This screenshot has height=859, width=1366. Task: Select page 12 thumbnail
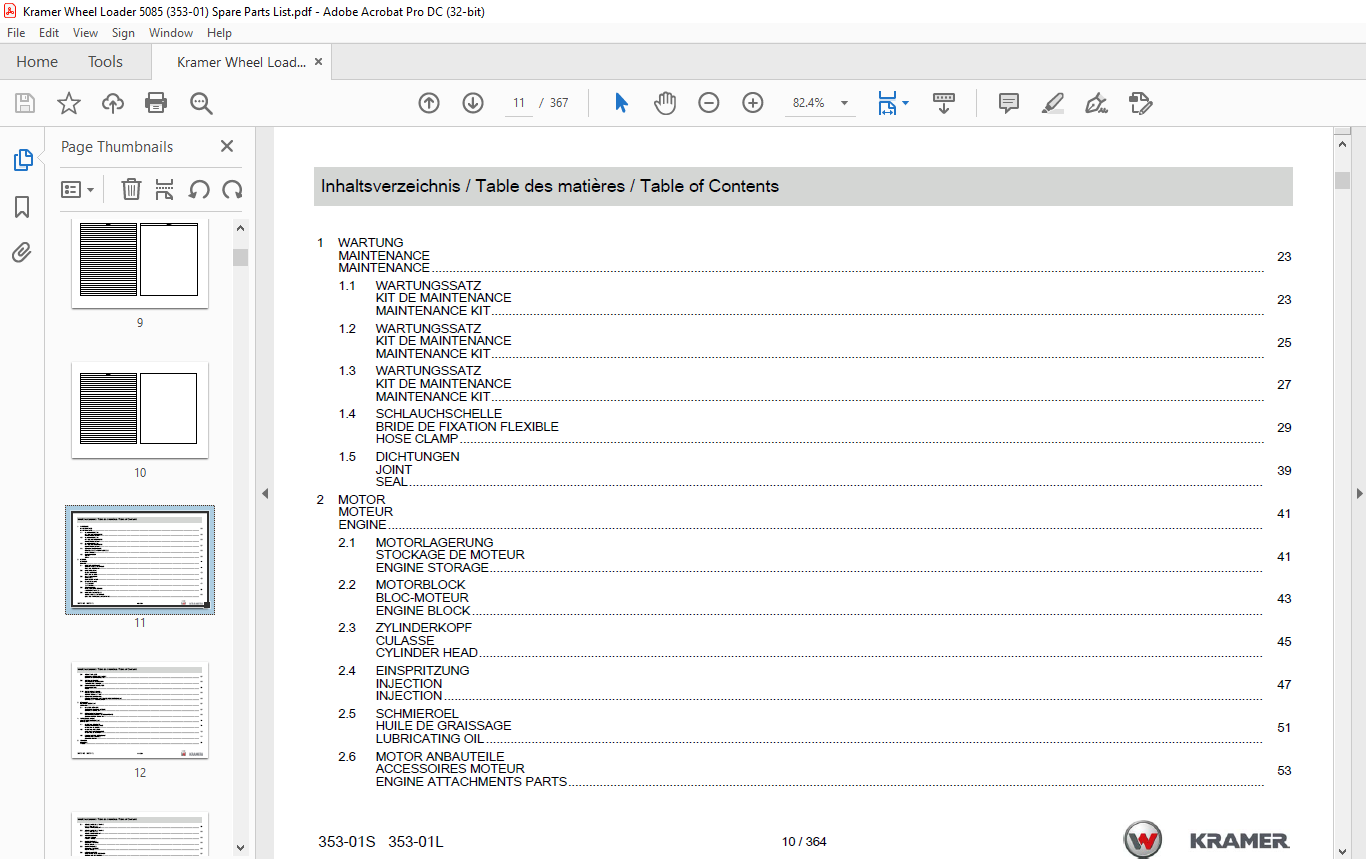tap(140, 709)
